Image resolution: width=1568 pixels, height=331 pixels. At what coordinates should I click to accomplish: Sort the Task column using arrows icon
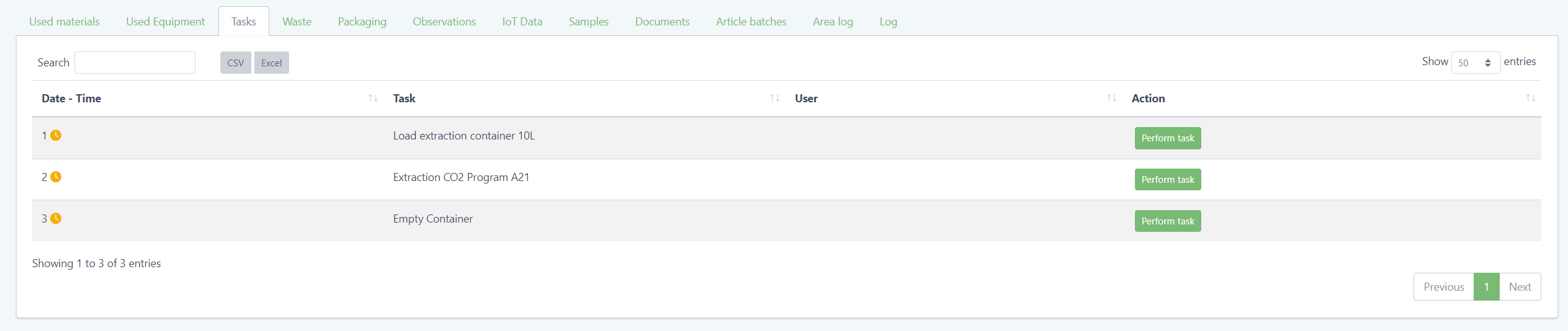coord(774,98)
